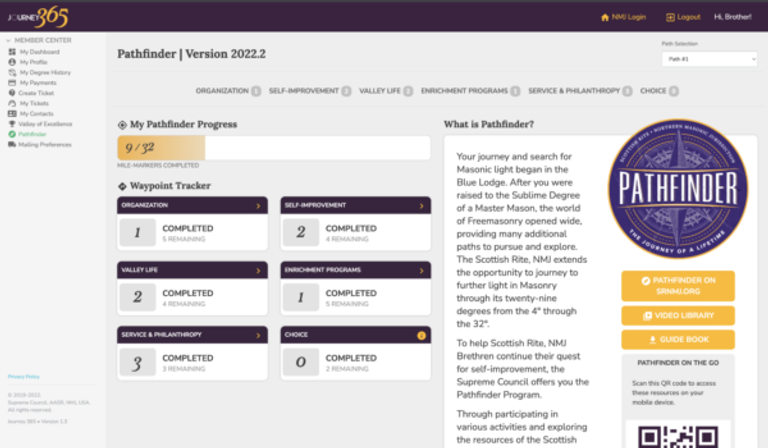
Task: Click the Choice completed count 0
Action: [301, 362]
